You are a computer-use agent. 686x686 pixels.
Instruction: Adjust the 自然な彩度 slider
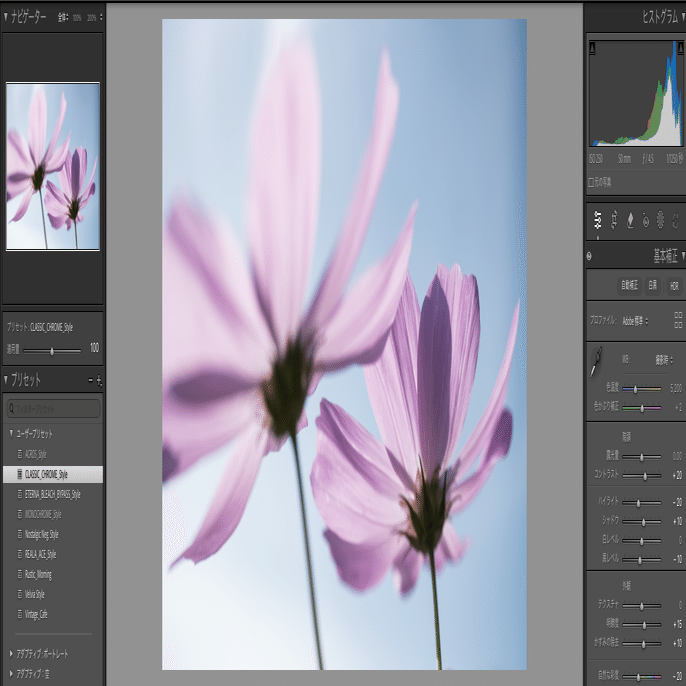point(641,677)
